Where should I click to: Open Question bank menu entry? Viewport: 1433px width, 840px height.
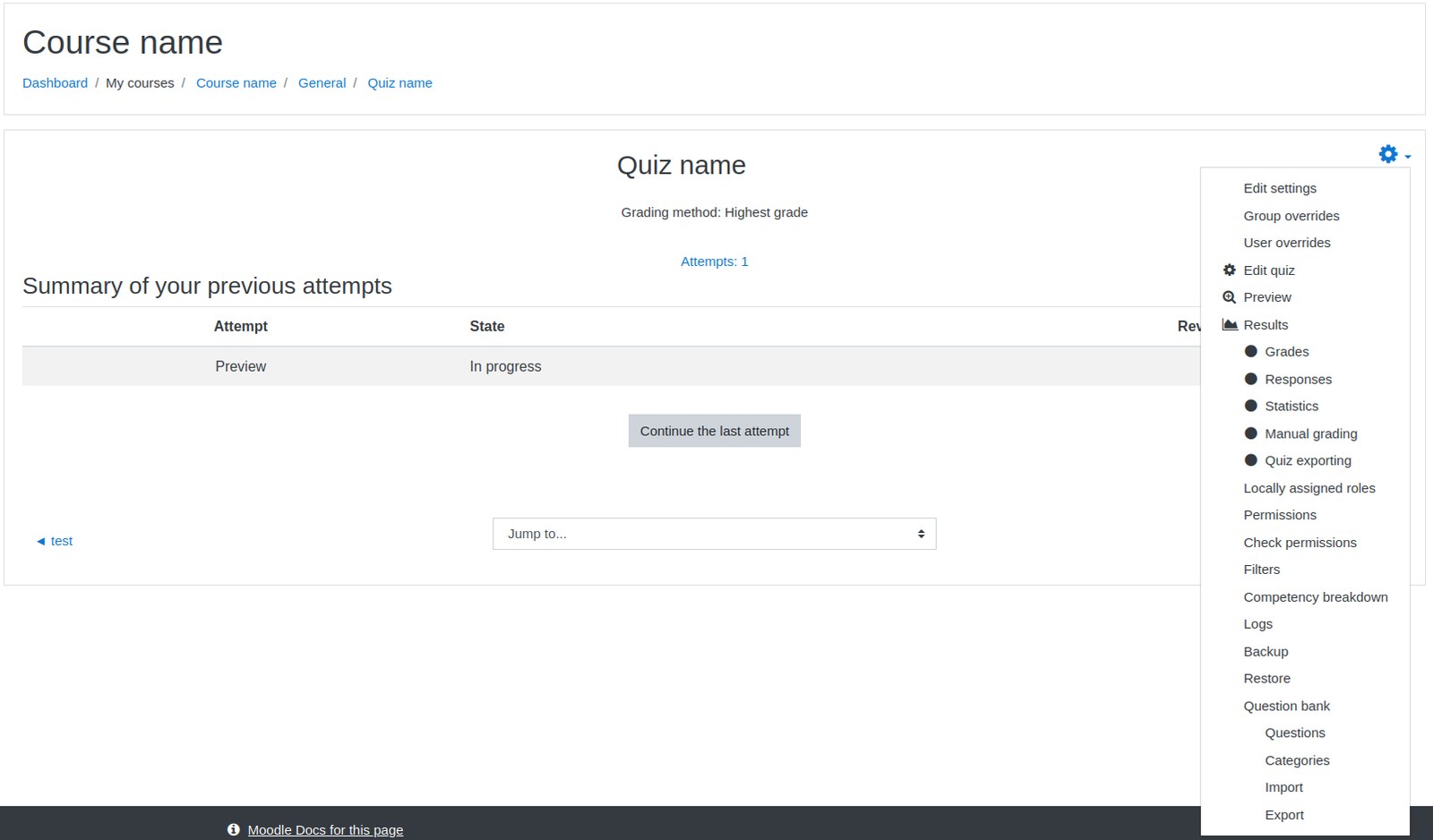tap(1286, 707)
